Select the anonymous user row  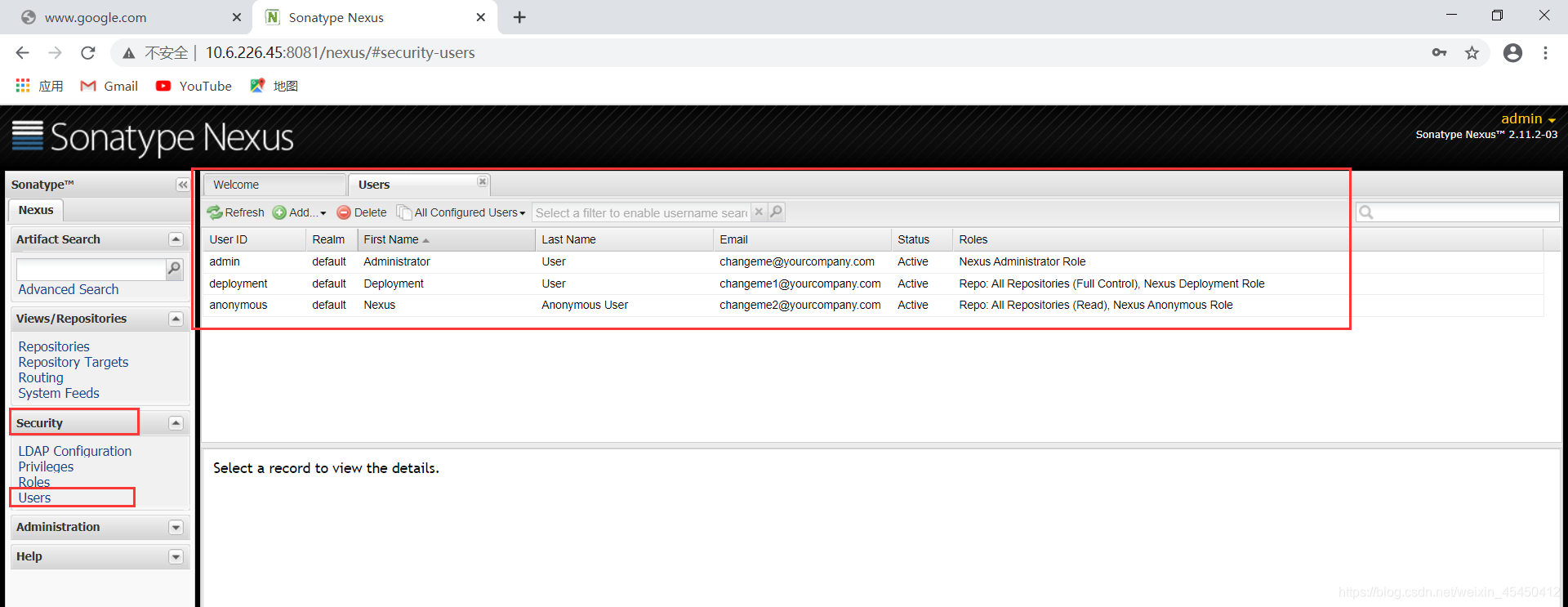click(873, 305)
